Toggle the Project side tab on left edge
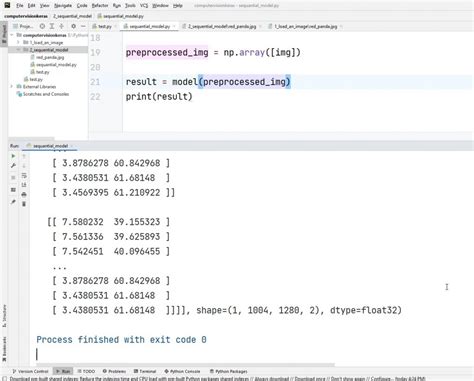 4,33
